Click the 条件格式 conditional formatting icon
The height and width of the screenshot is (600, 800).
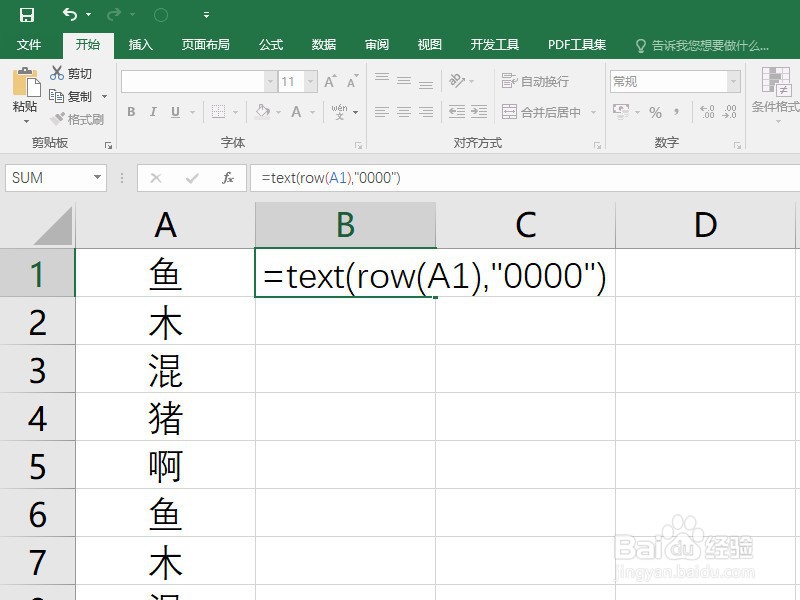click(x=777, y=82)
